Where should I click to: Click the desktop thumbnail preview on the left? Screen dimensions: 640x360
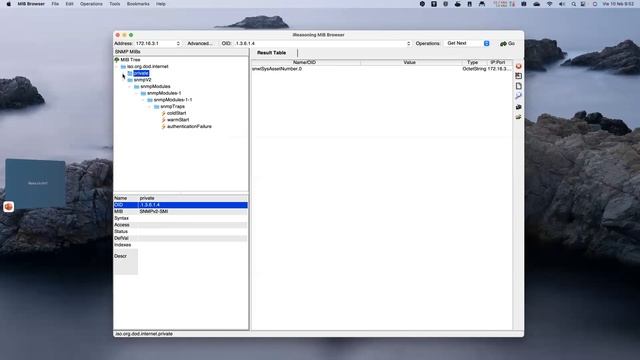pos(36,183)
